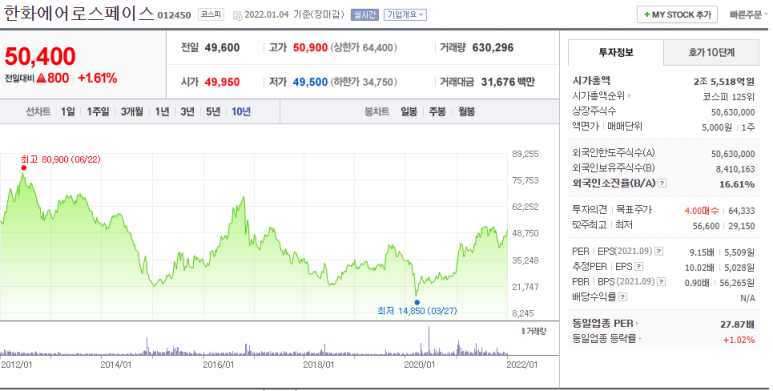Click current price 50,400
This screenshot has height=391, width=773.
pyautogui.click(x=40, y=56)
